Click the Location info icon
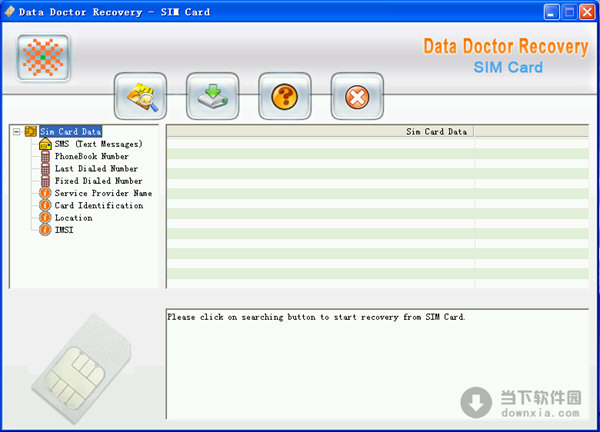The height and width of the screenshot is (432, 600). pyautogui.click(x=45, y=217)
